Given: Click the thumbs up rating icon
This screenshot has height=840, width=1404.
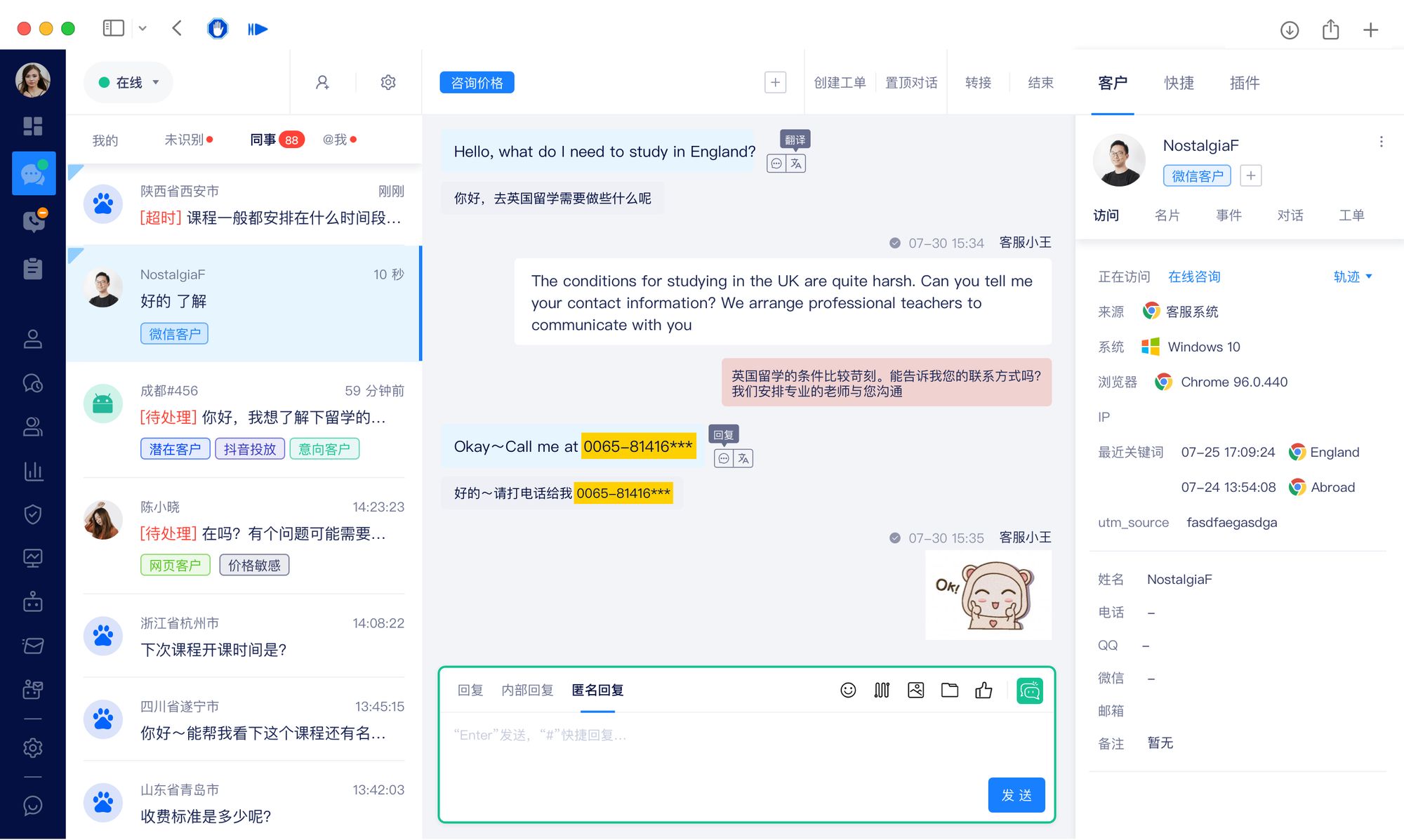Looking at the screenshot, I should click(x=984, y=691).
